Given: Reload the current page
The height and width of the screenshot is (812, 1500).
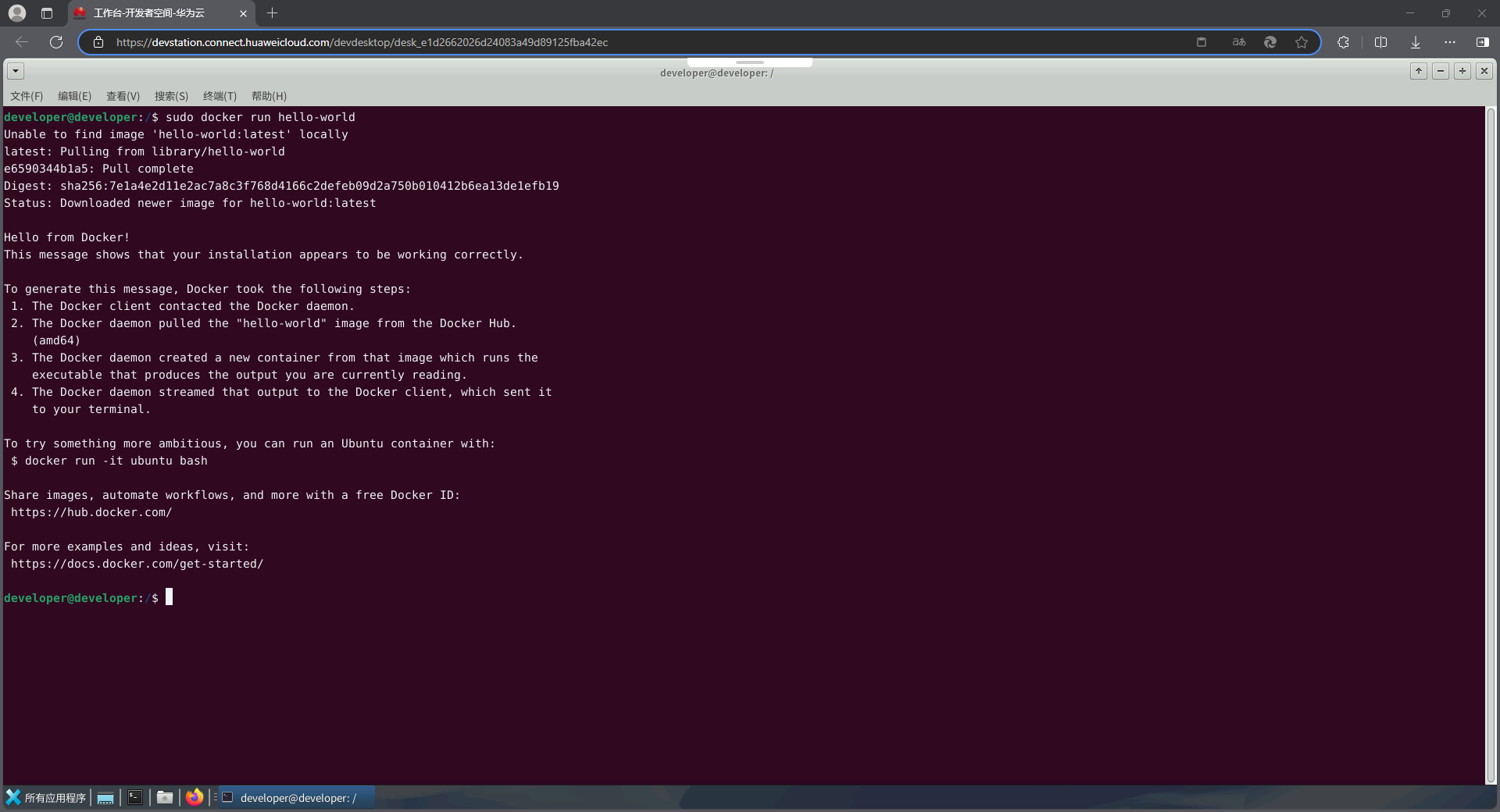Looking at the screenshot, I should (x=56, y=42).
